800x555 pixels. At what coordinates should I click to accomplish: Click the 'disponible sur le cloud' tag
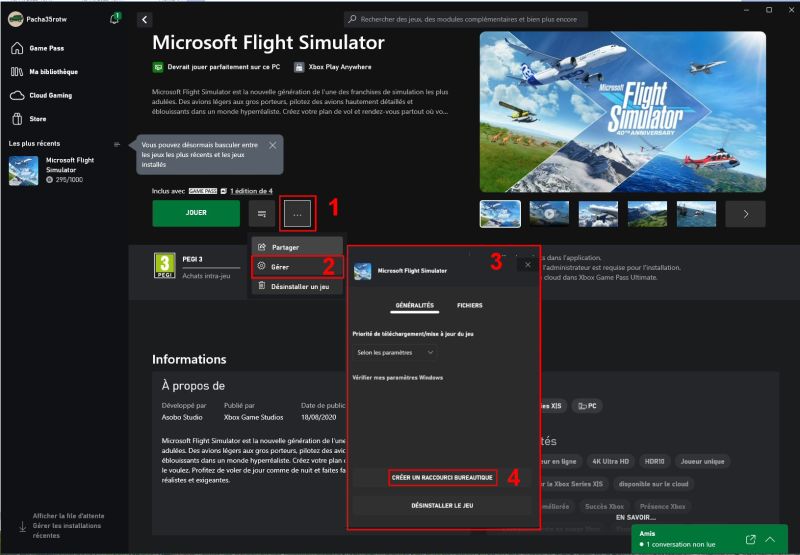coord(653,484)
